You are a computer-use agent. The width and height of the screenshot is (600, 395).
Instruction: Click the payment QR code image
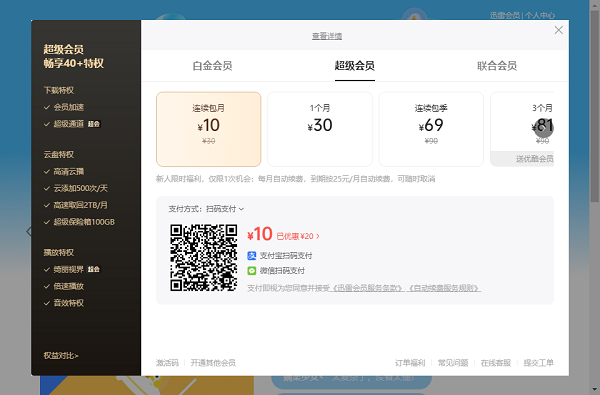pos(204,258)
